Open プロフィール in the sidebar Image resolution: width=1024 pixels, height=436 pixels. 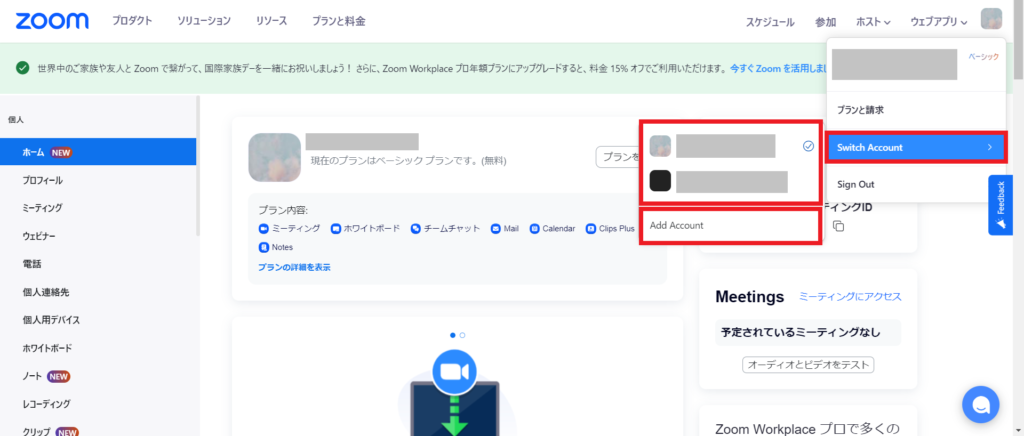(x=43, y=180)
